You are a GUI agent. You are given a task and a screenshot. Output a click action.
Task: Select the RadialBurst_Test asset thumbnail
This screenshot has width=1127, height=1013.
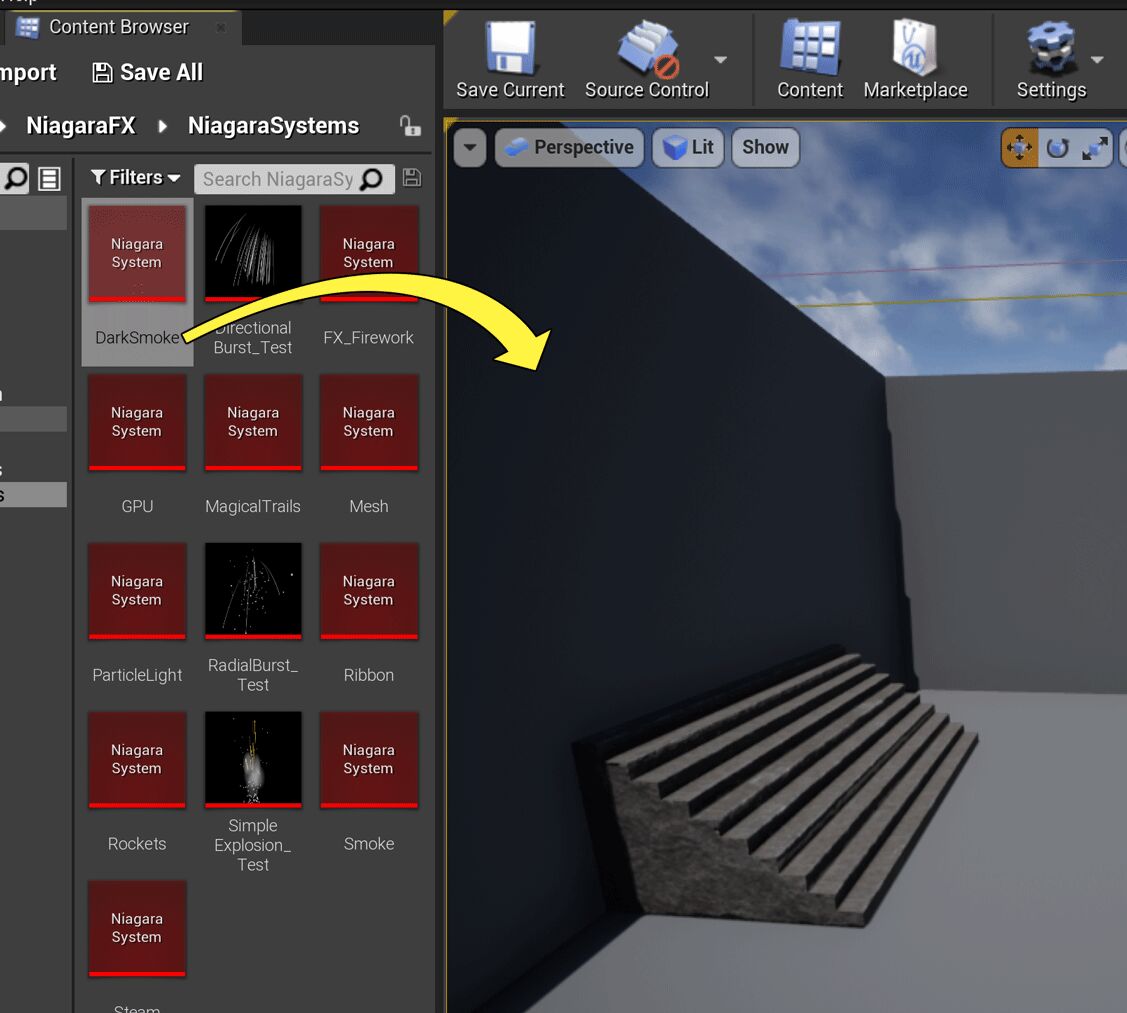(253, 591)
